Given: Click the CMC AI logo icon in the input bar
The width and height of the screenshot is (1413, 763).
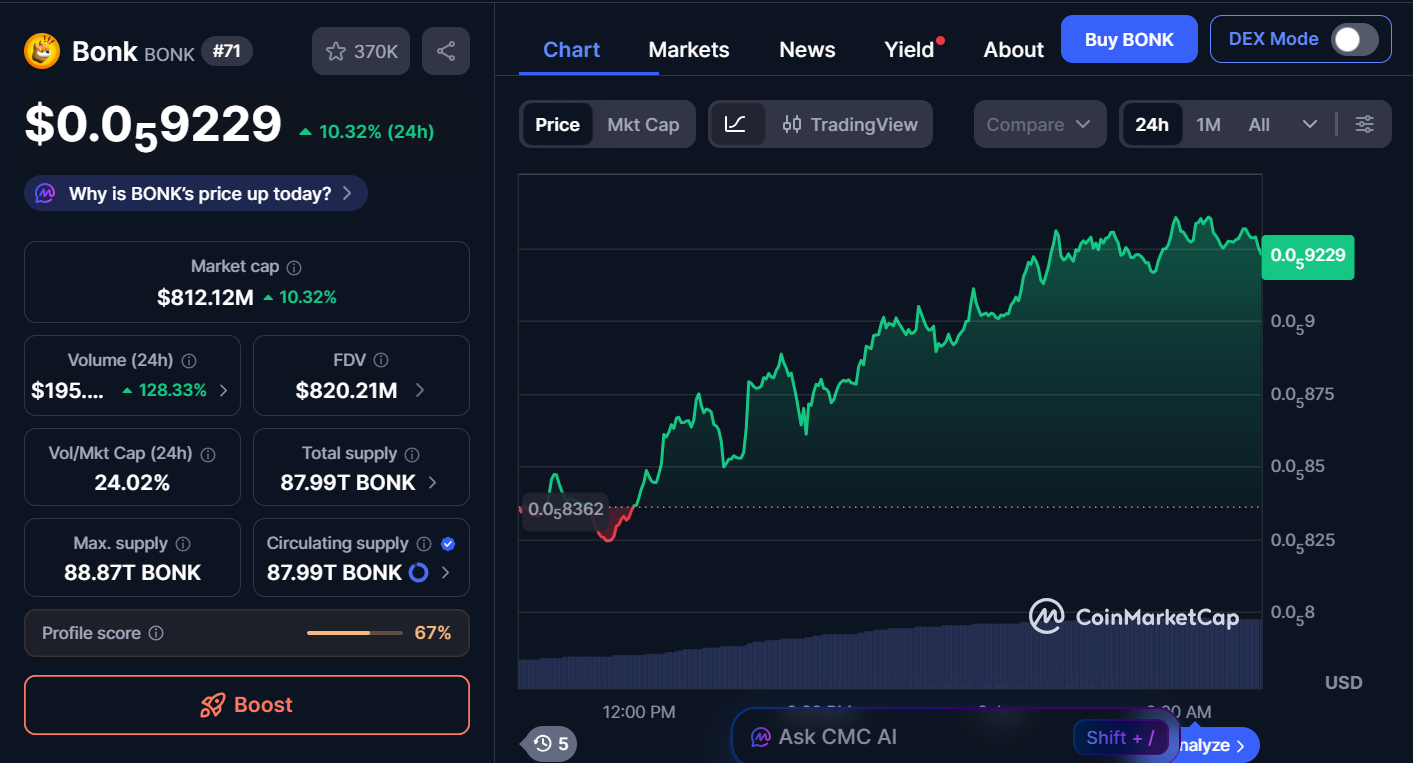Looking at the screenshot, I should 761,736.
